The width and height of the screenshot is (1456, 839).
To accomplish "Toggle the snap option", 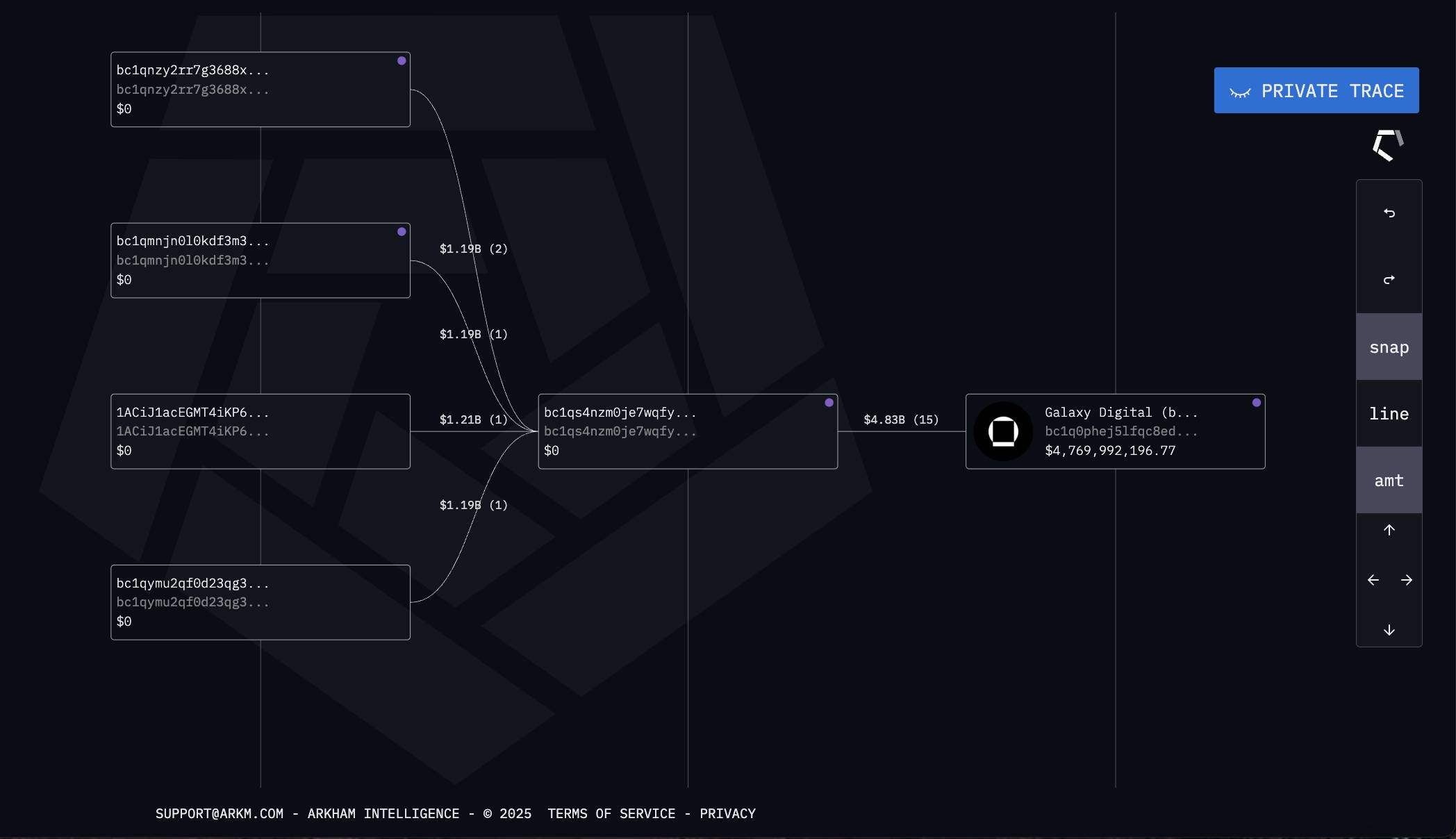I will coord(1389,347).
